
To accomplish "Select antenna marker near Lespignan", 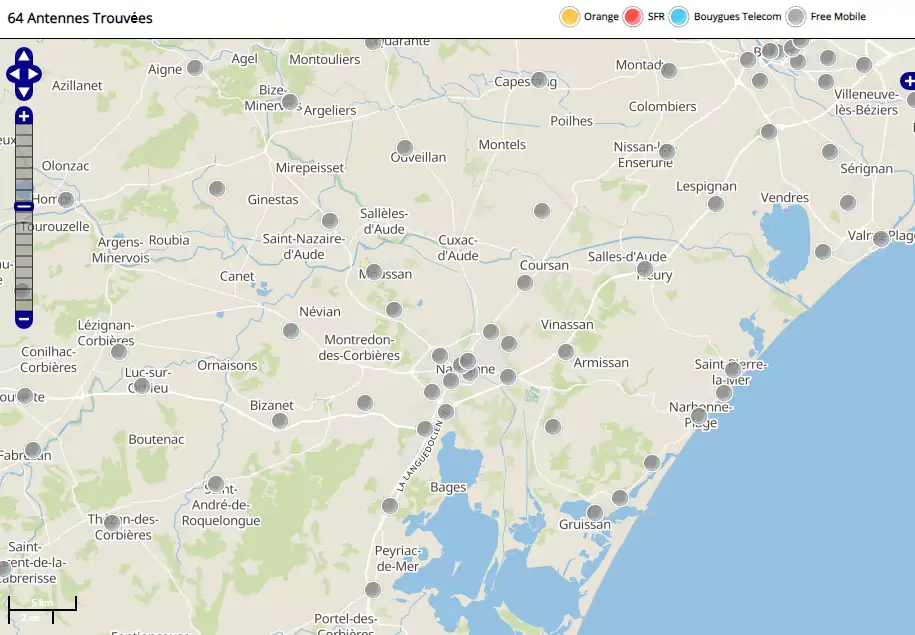I will click(x=716, y=204).
